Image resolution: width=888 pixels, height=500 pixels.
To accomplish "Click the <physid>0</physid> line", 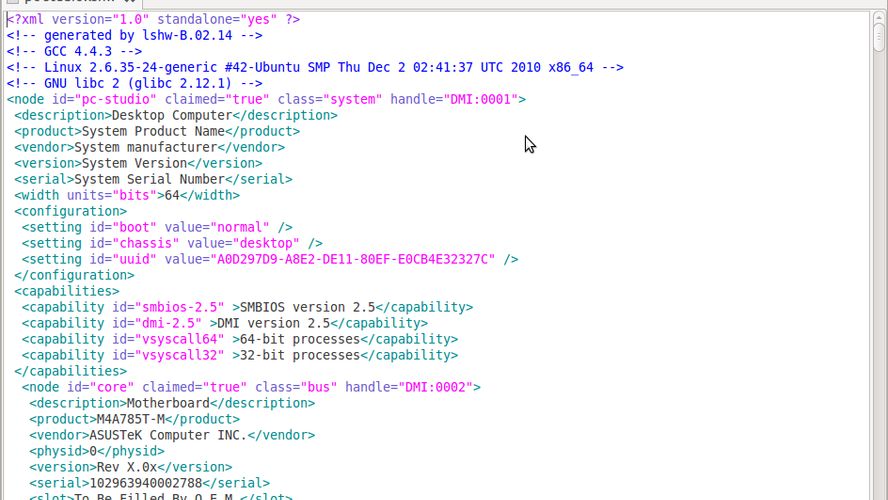I will (97, 451).
